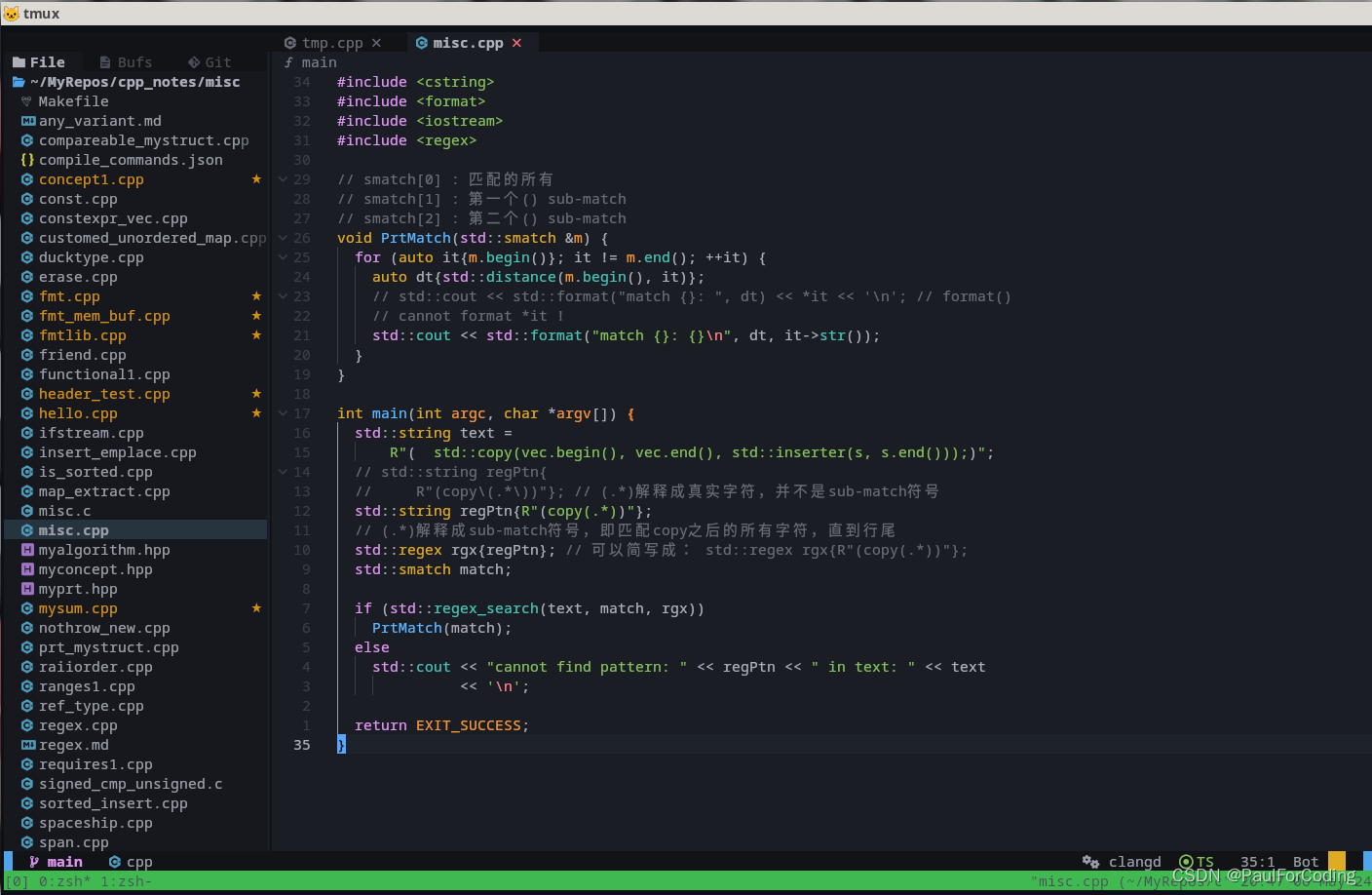The height and width of the screenshot is (895, 1372).
Task: Collapse the fold on line 26 PrtMatch
Action: [283, 237]
